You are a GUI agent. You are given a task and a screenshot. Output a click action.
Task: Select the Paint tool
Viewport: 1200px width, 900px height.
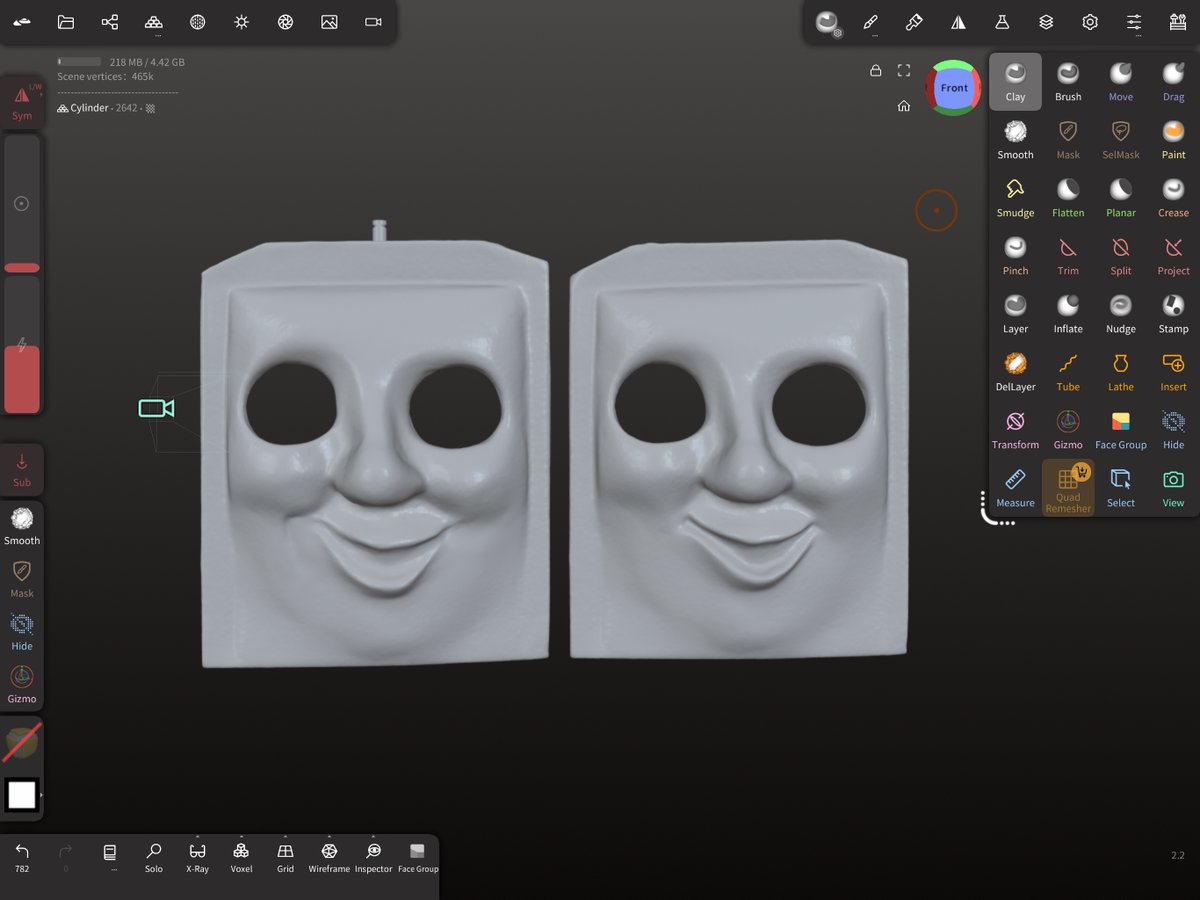pyautogui.click(x=1174, y=139)
